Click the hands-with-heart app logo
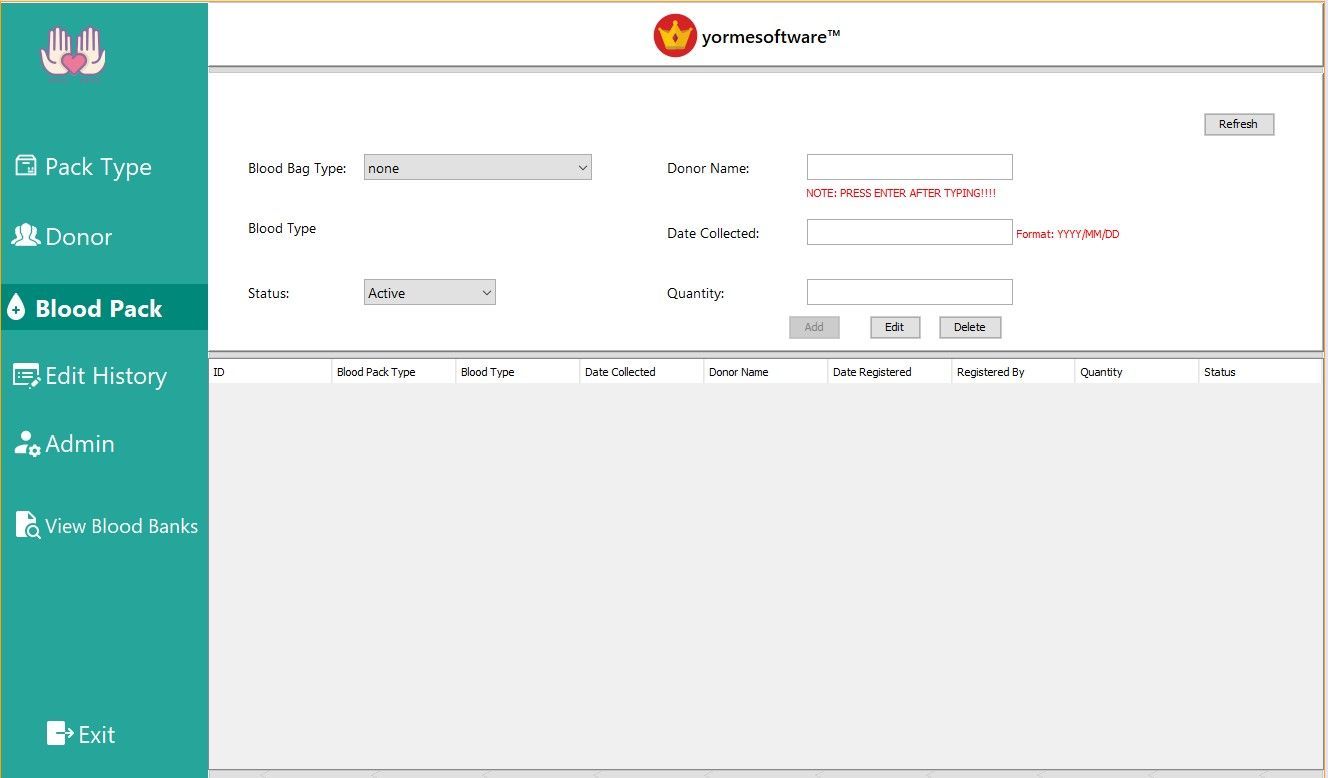 (x=73, y=52)
